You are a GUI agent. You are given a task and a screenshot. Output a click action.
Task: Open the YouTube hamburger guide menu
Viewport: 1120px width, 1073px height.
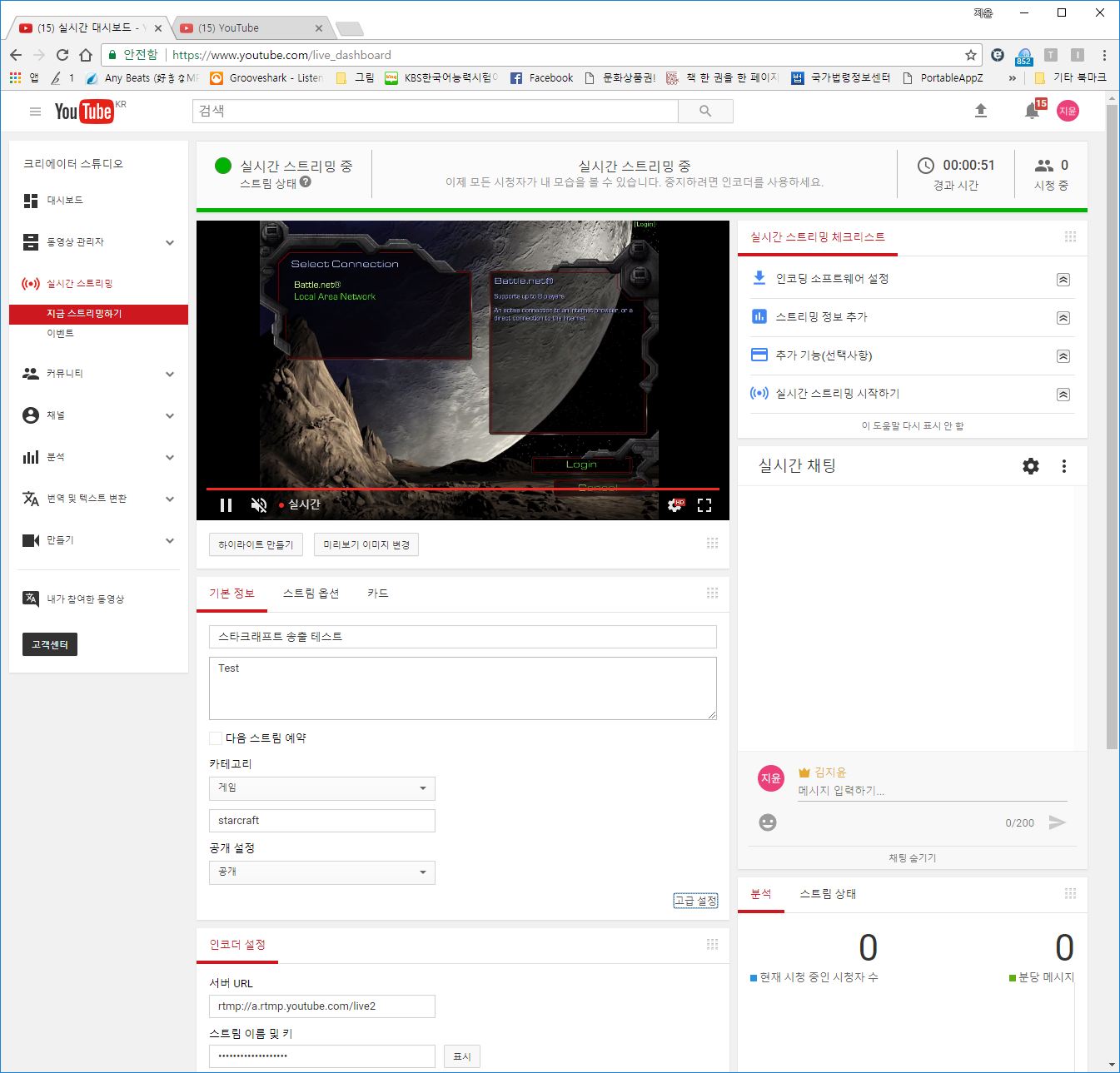(35, 112)
